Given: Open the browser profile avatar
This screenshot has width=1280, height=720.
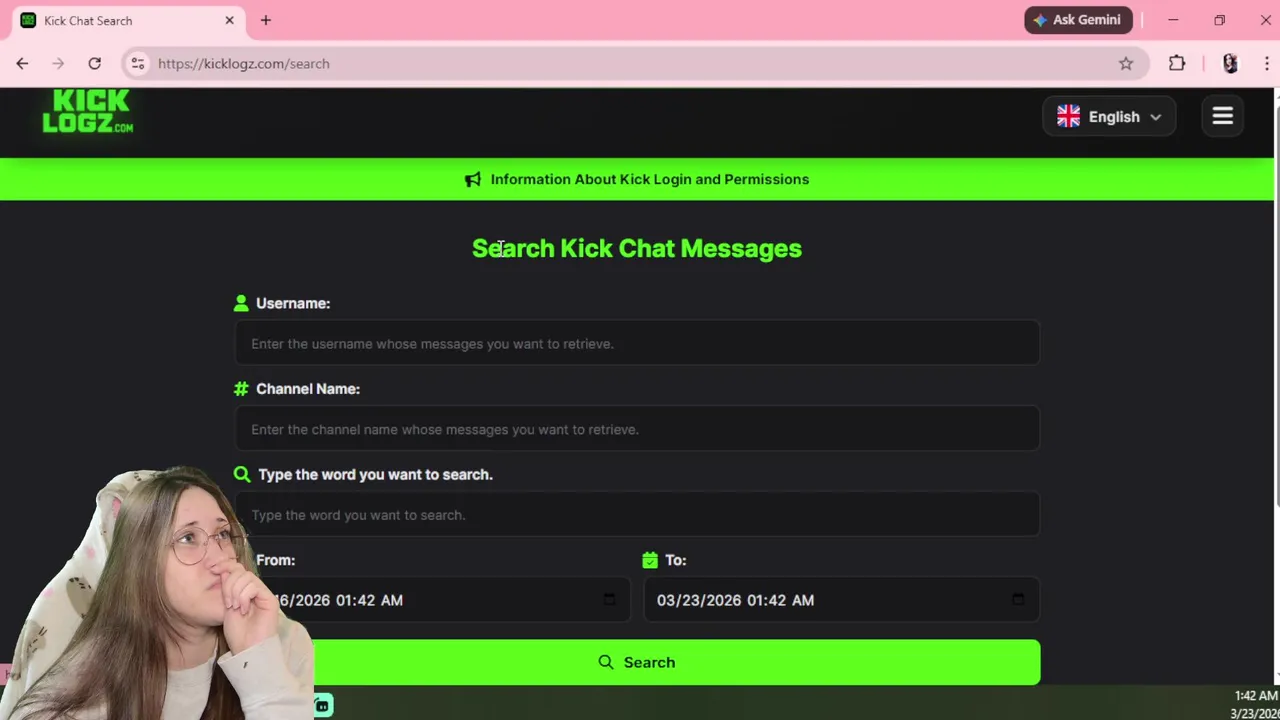Looking at the screenshot, I should 1230,63.
